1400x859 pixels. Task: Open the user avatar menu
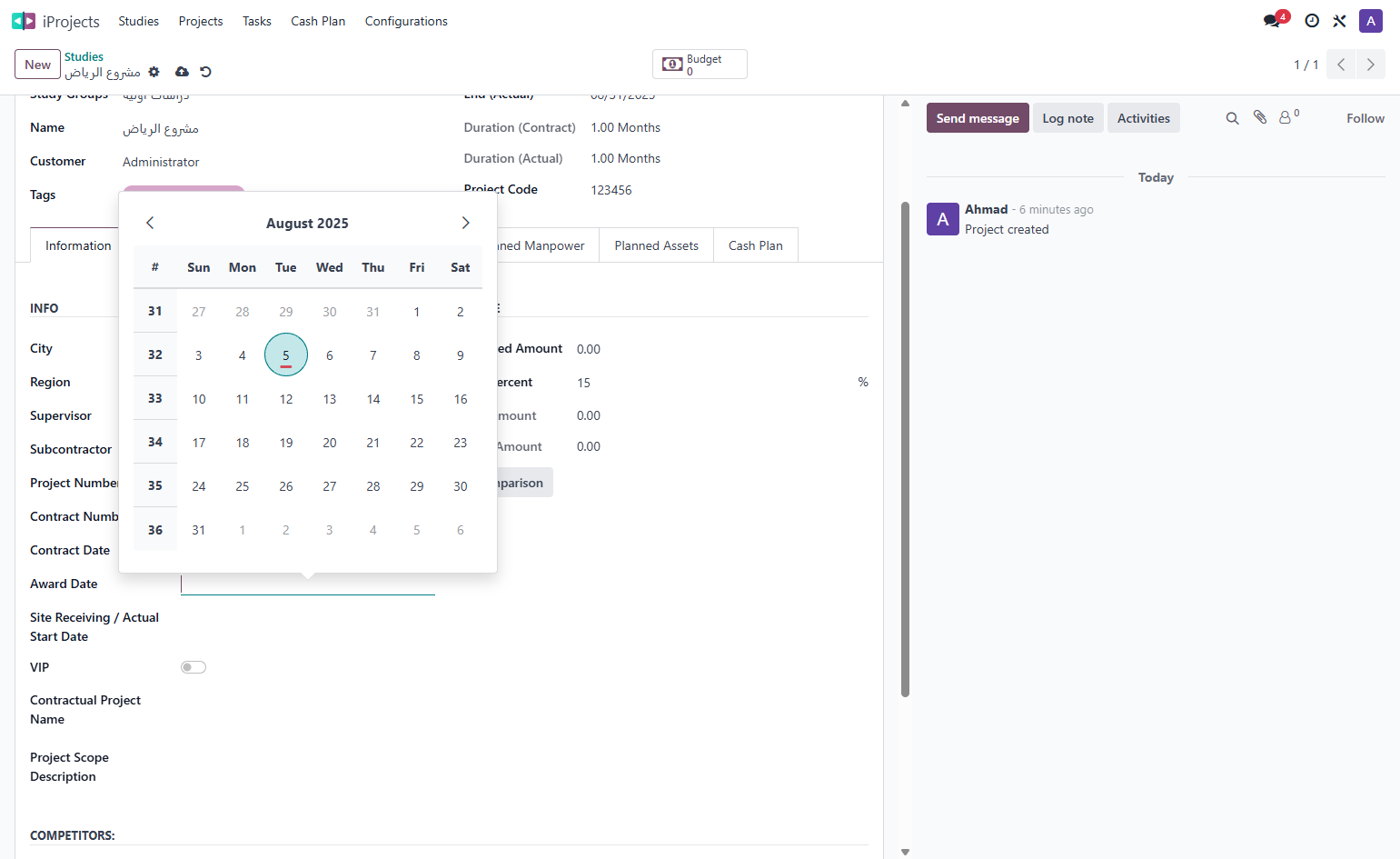(x=1371, y=21)
